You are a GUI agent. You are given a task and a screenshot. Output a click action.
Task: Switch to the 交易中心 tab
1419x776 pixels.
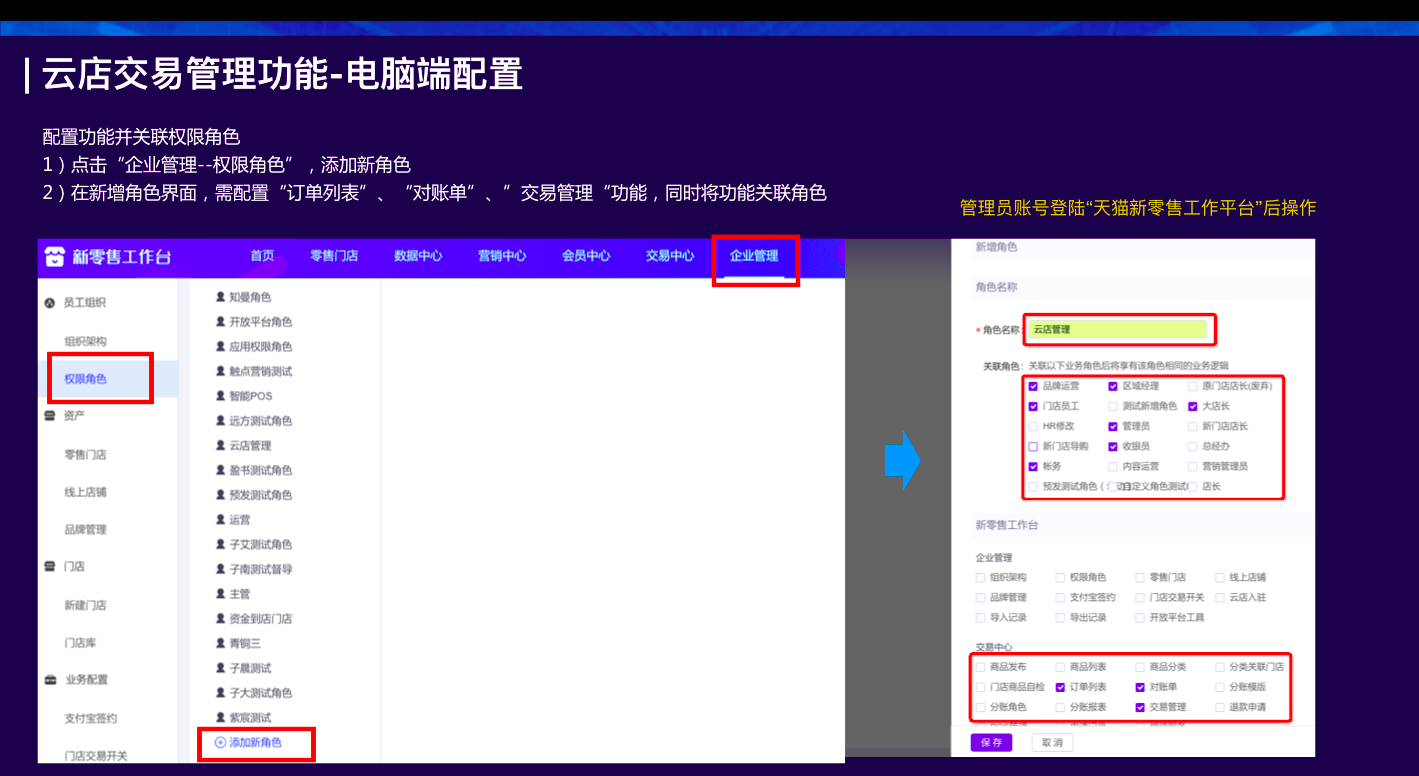pos(670,256)
